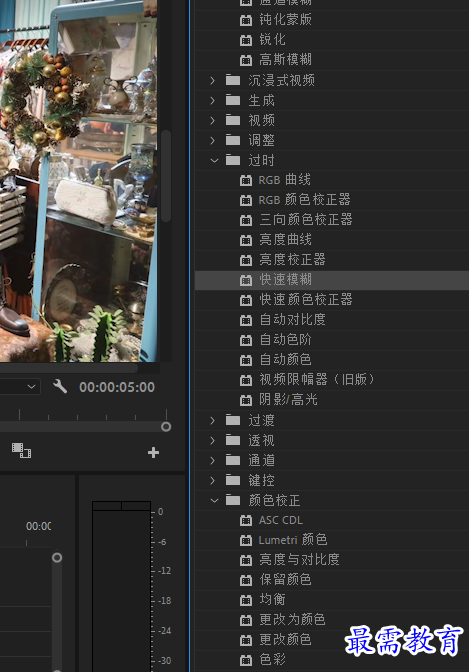Image resolution: width=469 pixels, height=672 pixels.
Task: Expand the 生成 folder
Action: (213, 100)
